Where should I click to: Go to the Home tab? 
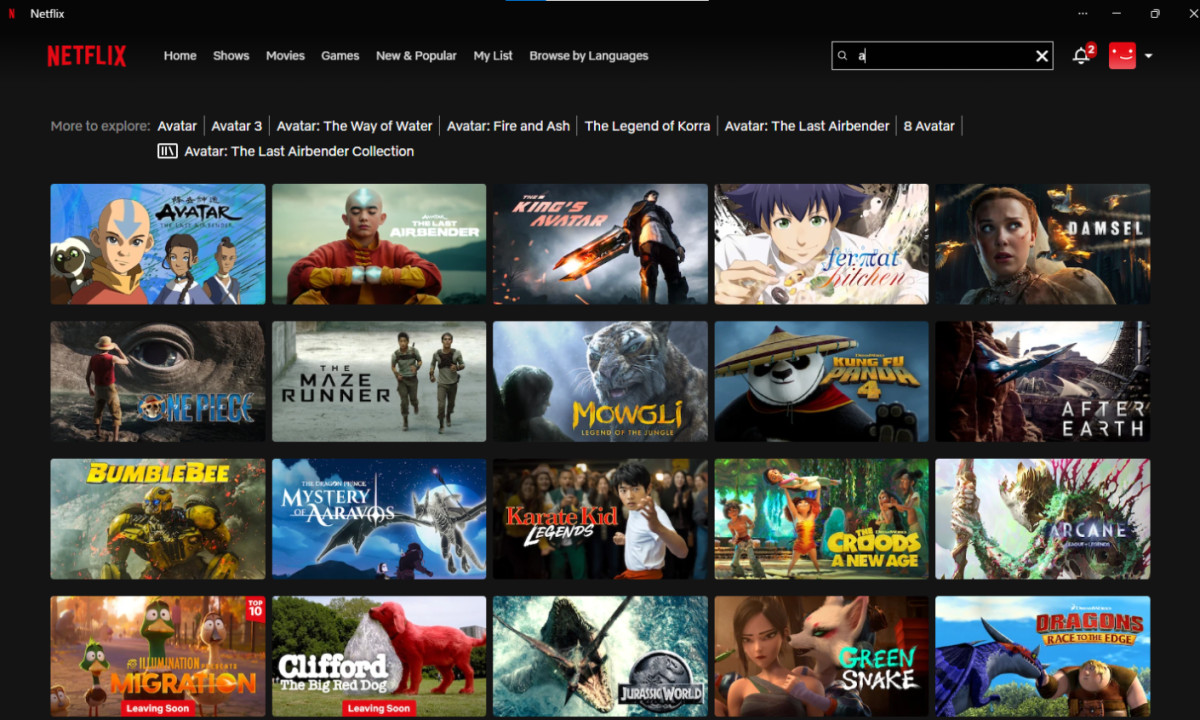coord(180,56)
